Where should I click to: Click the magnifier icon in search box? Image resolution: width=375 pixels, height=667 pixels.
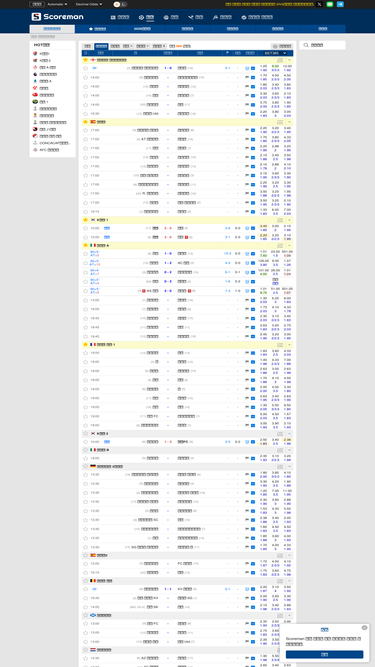pyautogui.click(x=307, y=45)
